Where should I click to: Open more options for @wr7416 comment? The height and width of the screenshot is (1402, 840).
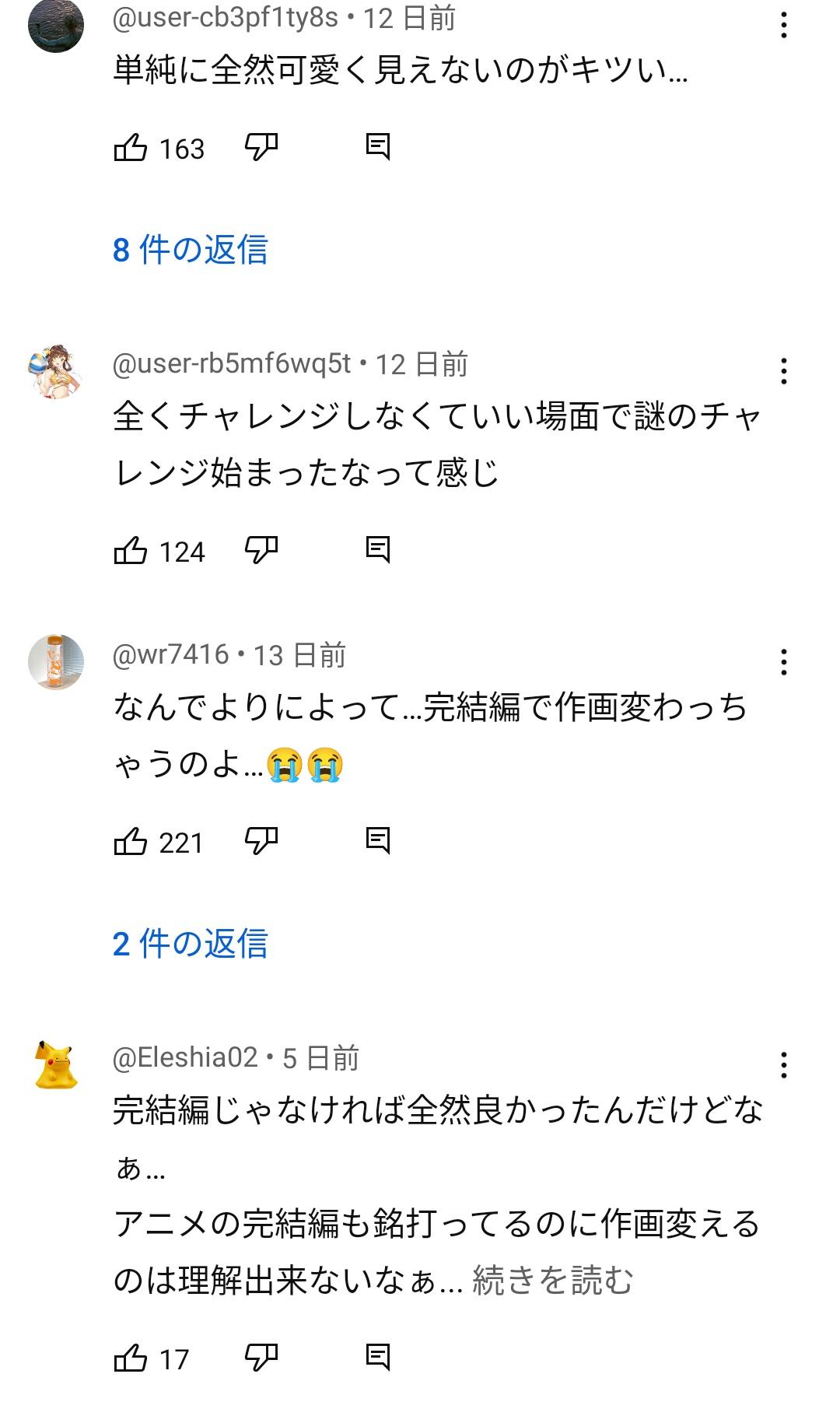click(x=784, y=662)
